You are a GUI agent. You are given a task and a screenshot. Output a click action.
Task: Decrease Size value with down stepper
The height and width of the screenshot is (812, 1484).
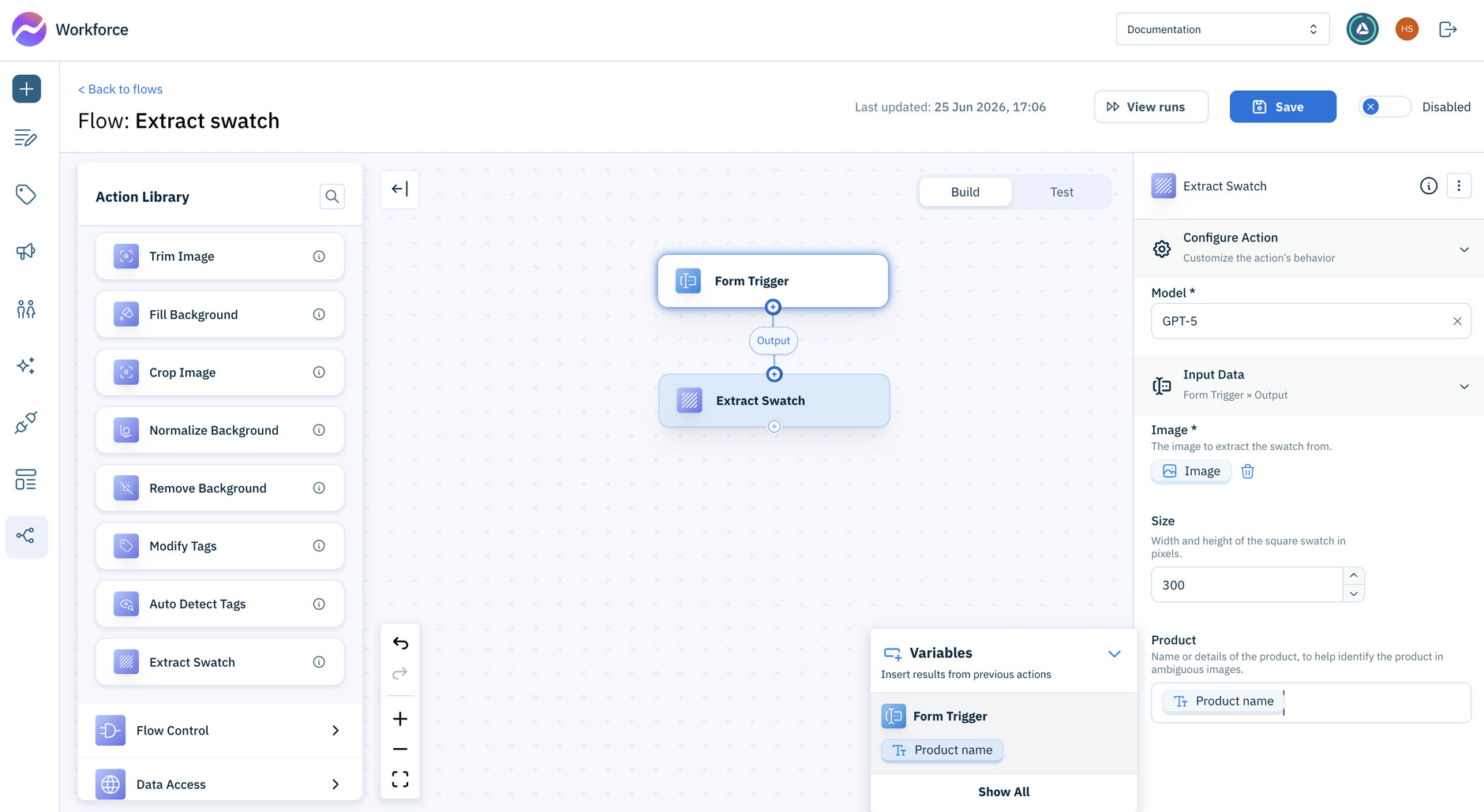[1354, 593]
